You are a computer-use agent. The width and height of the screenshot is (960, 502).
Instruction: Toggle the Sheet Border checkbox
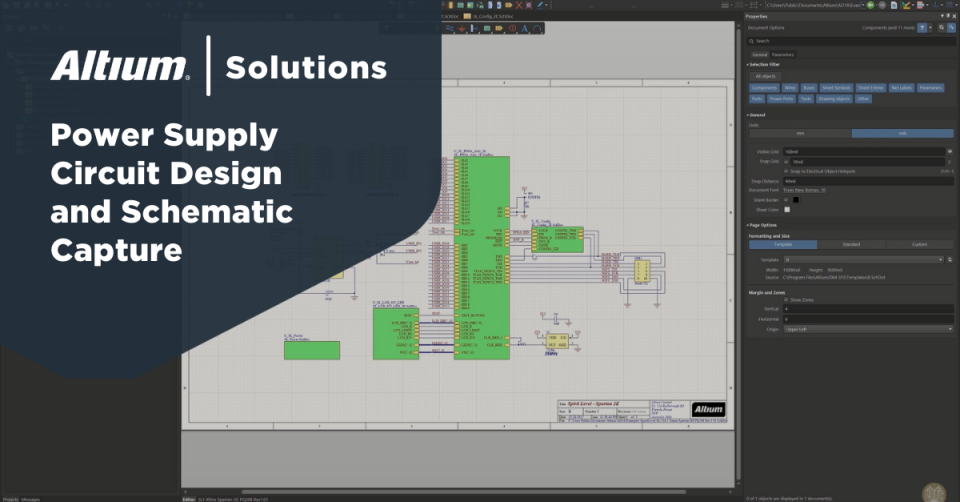(786, 199)
